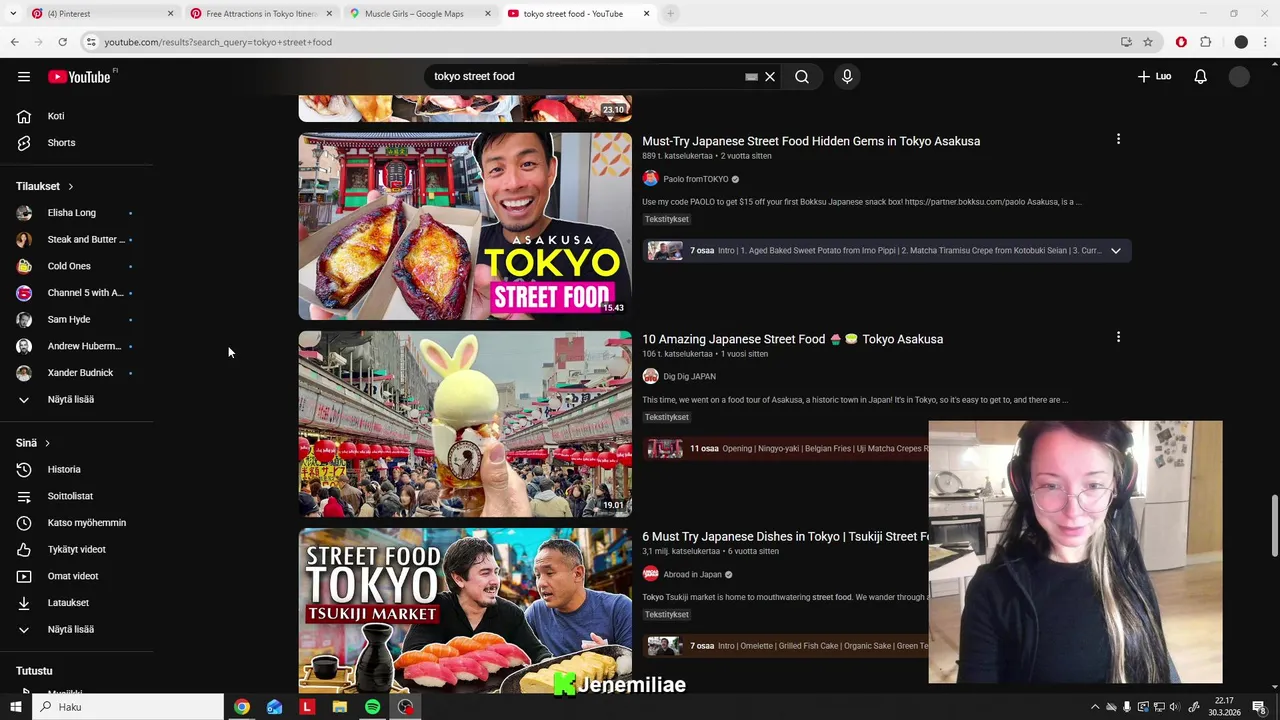Open the on-screen keyboard icon in the search box
This screenshot has height=720, width=1280.
coord(751,76)
